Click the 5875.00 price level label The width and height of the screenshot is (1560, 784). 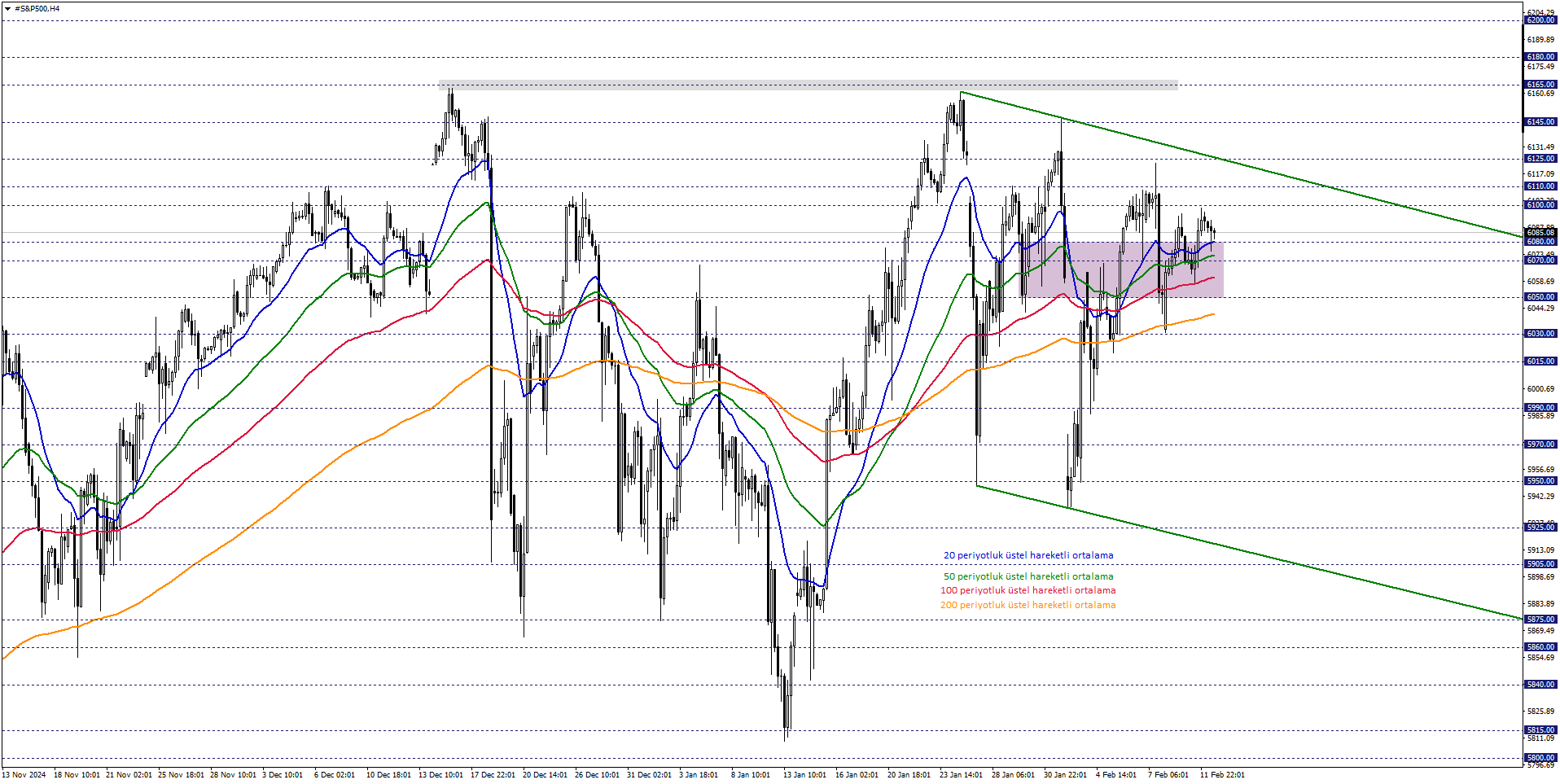(1540, 620)
